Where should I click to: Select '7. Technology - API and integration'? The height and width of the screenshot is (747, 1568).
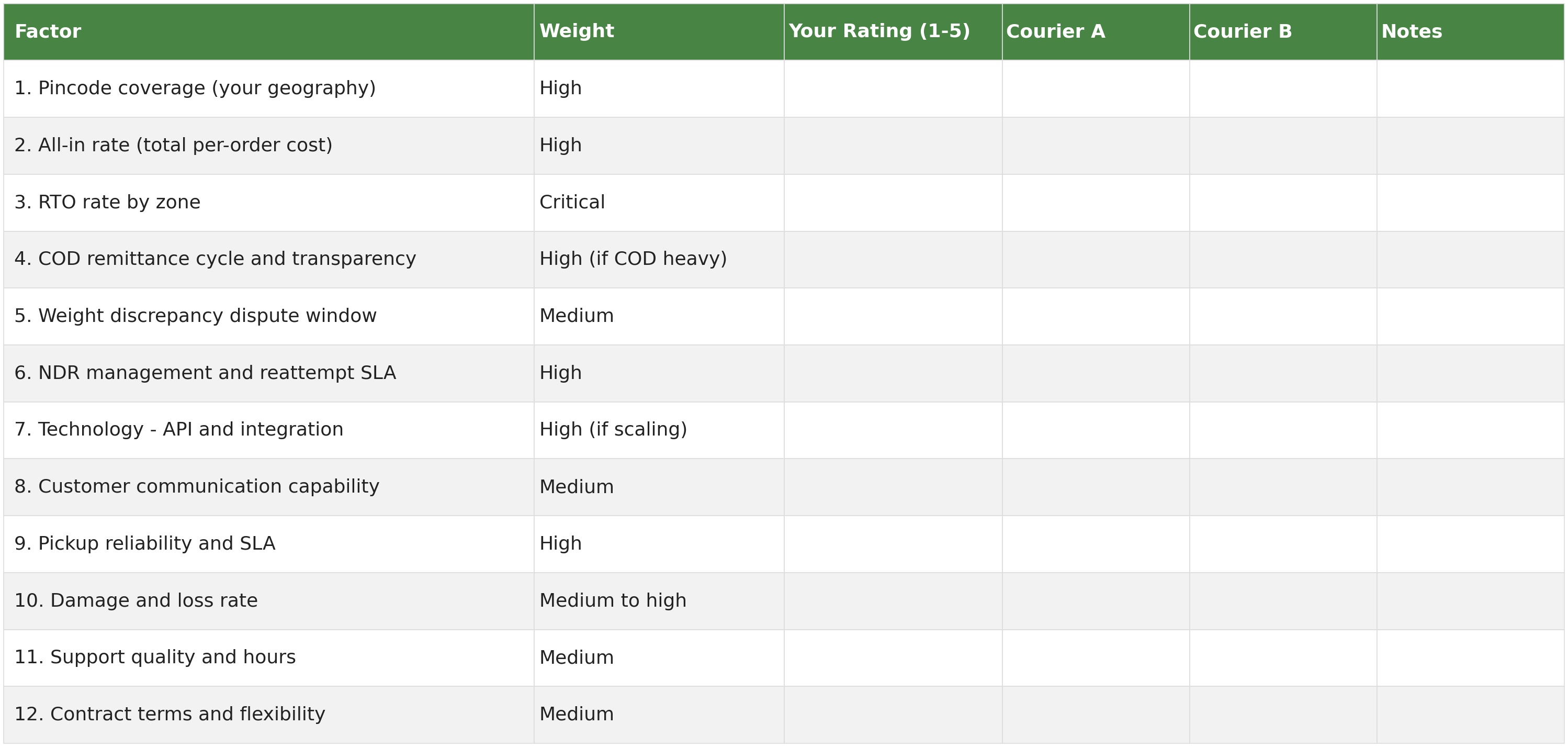coord(268,430)
